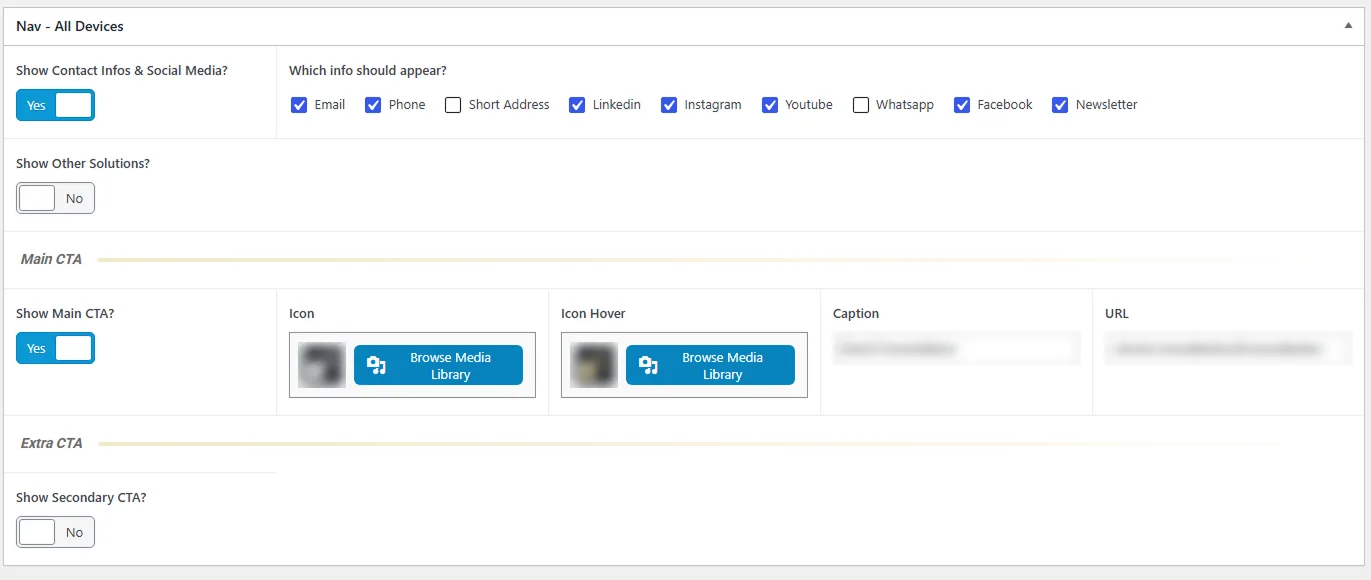Viewport: 1371px width, 580px height.
Task: Click the Linkedin checkbox label text
Action: tap(617, 105)
